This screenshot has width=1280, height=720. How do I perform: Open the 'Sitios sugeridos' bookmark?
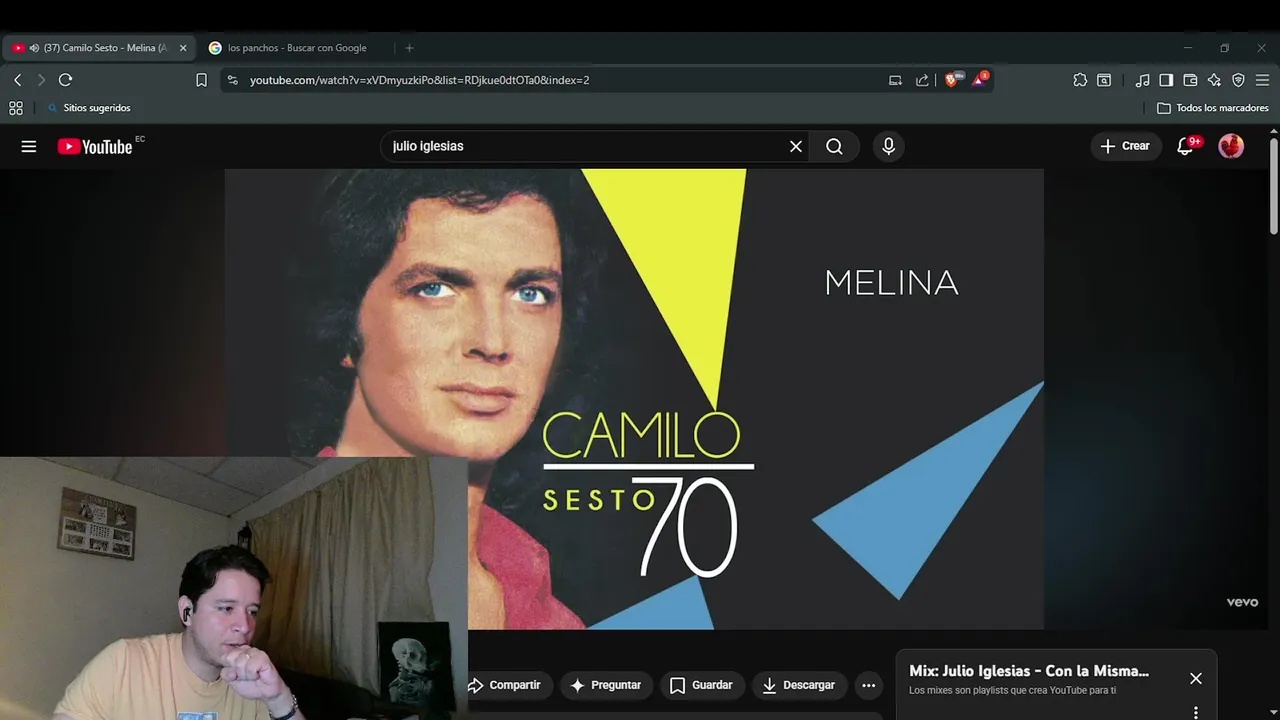89,108
